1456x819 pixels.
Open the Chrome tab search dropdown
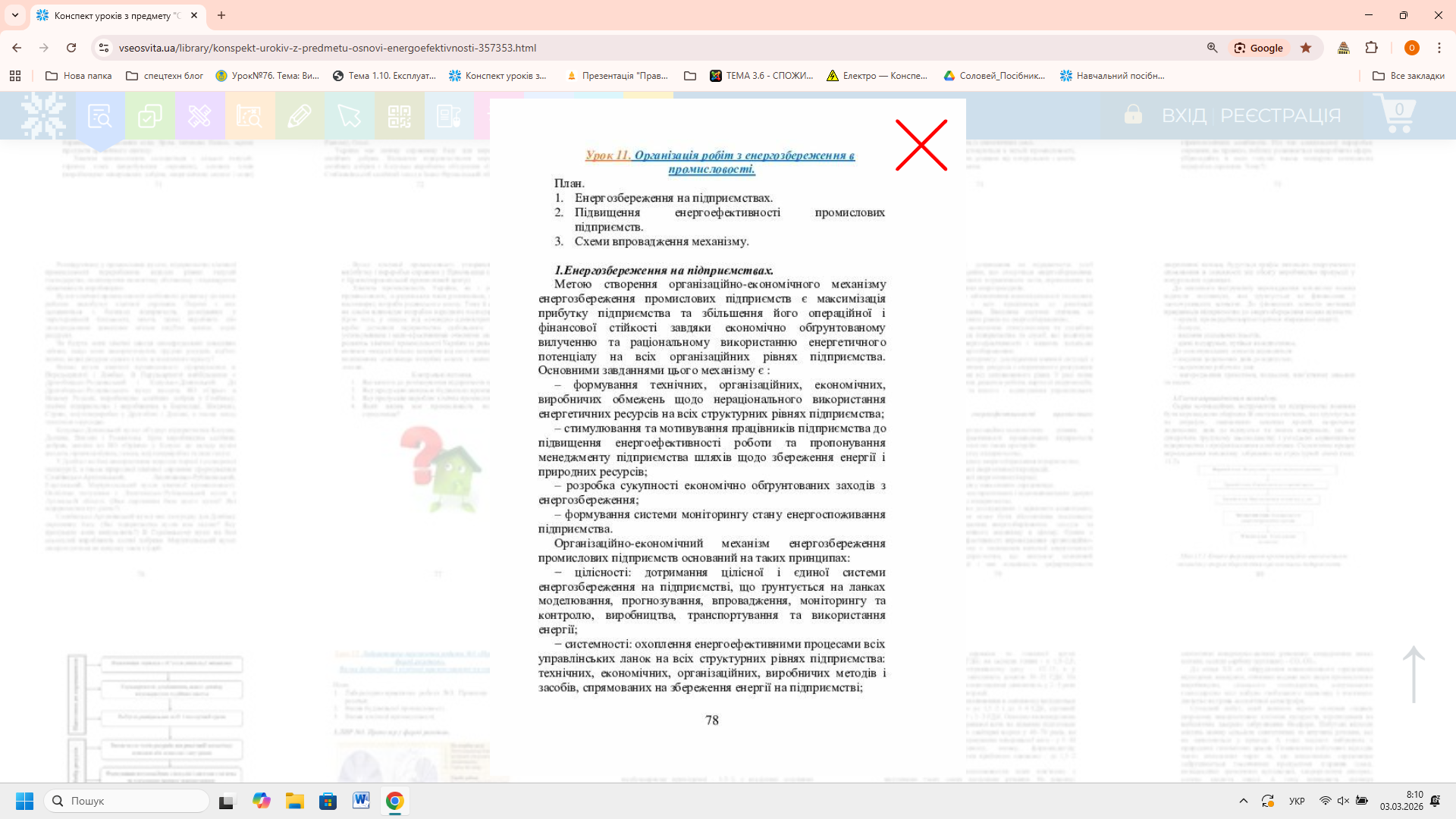click(x=14, y=15)
